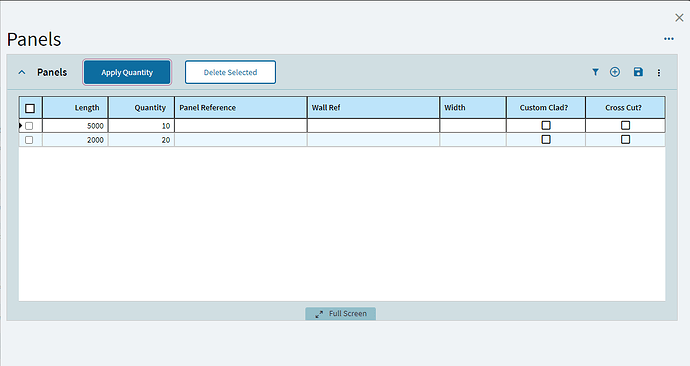
Task: Click the Cross Cut? column header
Action: tap(625, 108)
